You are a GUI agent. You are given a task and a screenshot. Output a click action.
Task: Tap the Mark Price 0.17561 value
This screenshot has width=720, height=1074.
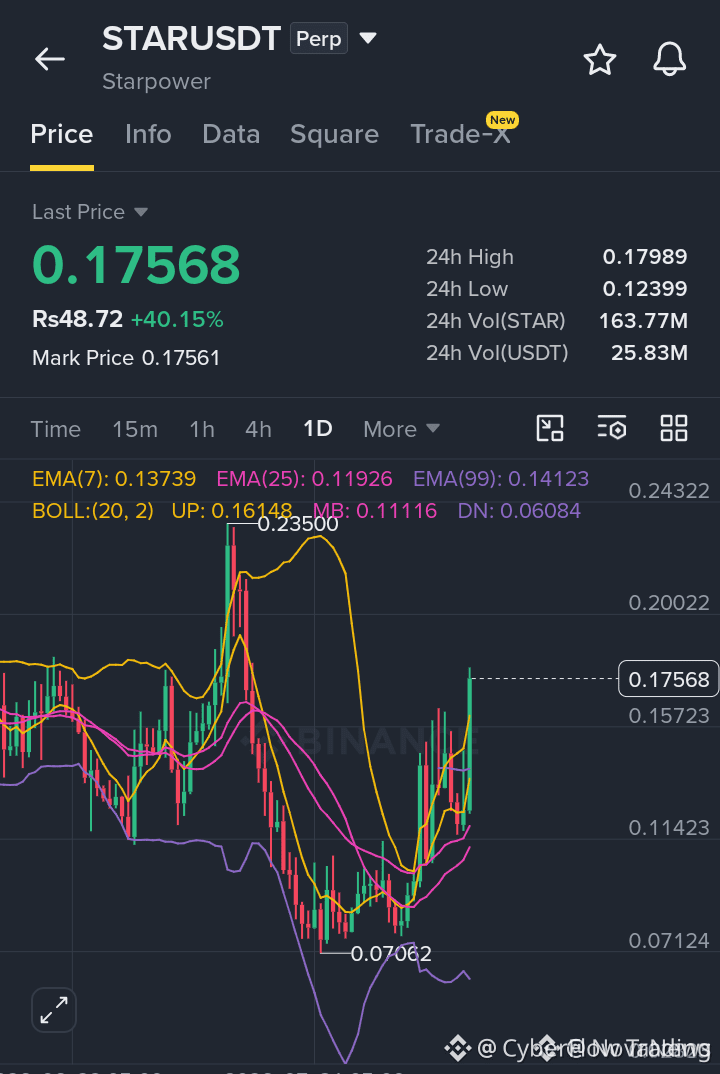(x=126, y=358)
